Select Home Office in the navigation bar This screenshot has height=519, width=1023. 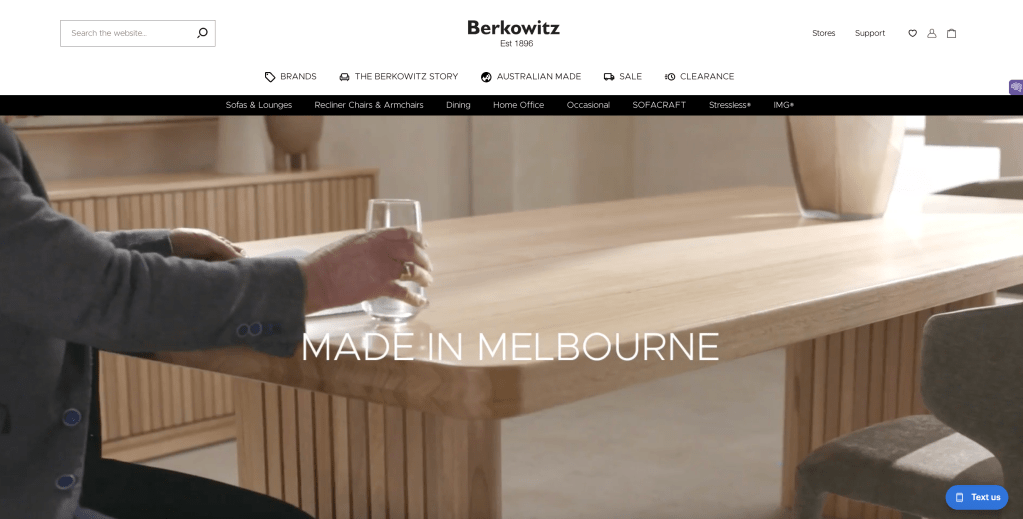[x=519, y=105]
